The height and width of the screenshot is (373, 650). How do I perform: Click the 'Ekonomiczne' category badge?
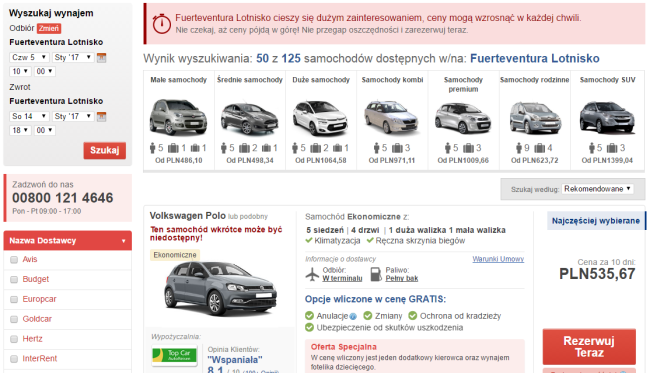coord(175,255)
